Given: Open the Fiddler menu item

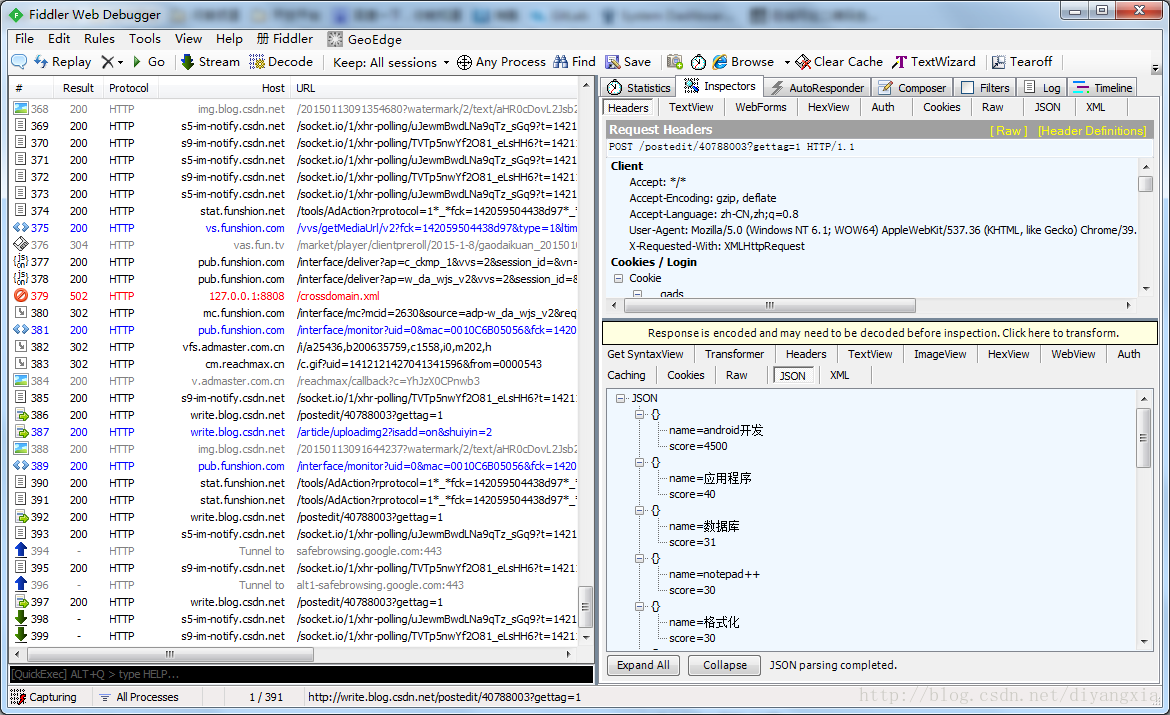Looking at the screenshot, I should coord(285,39).
